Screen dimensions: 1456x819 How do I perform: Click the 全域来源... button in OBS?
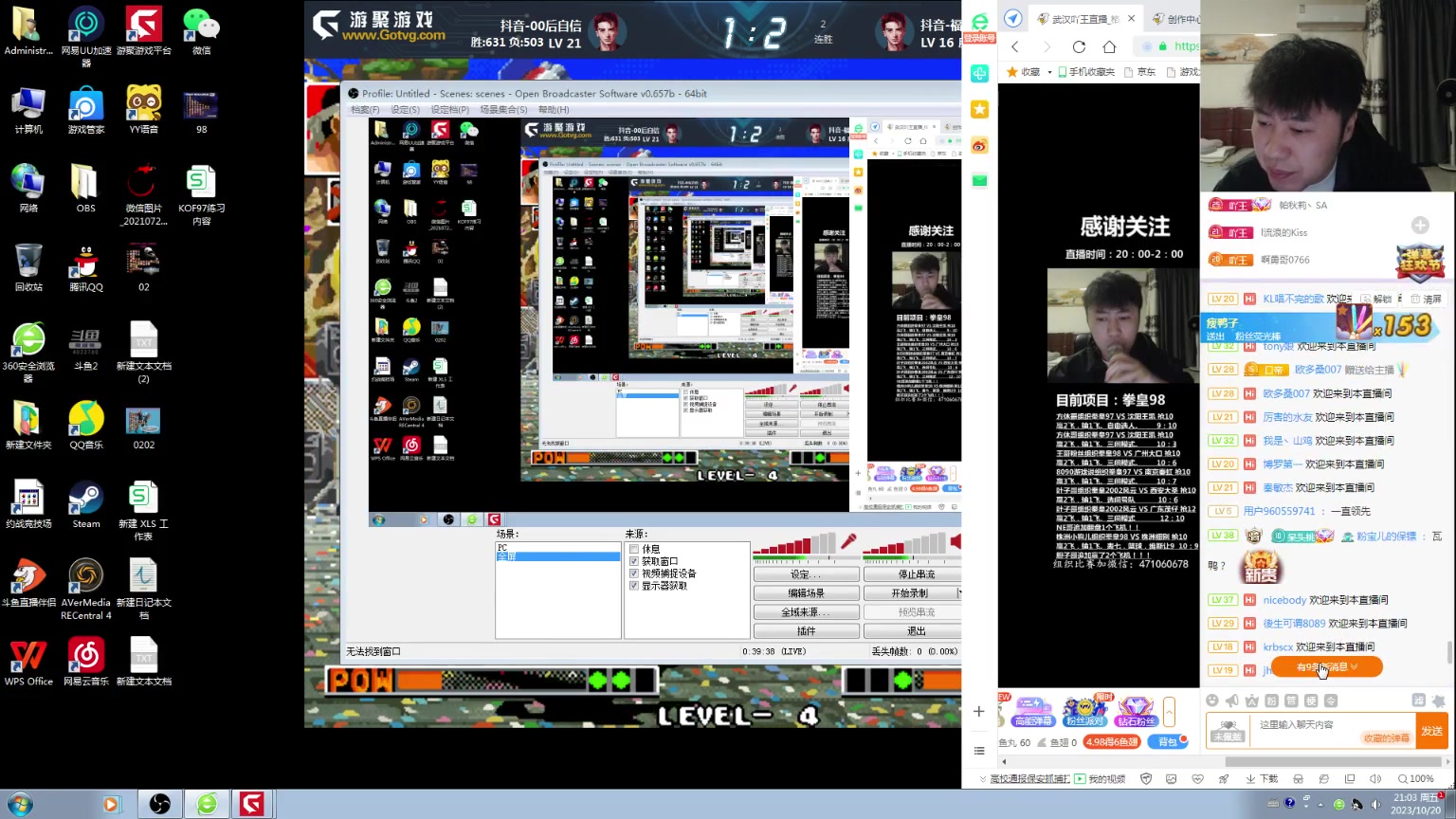[806, 612]
